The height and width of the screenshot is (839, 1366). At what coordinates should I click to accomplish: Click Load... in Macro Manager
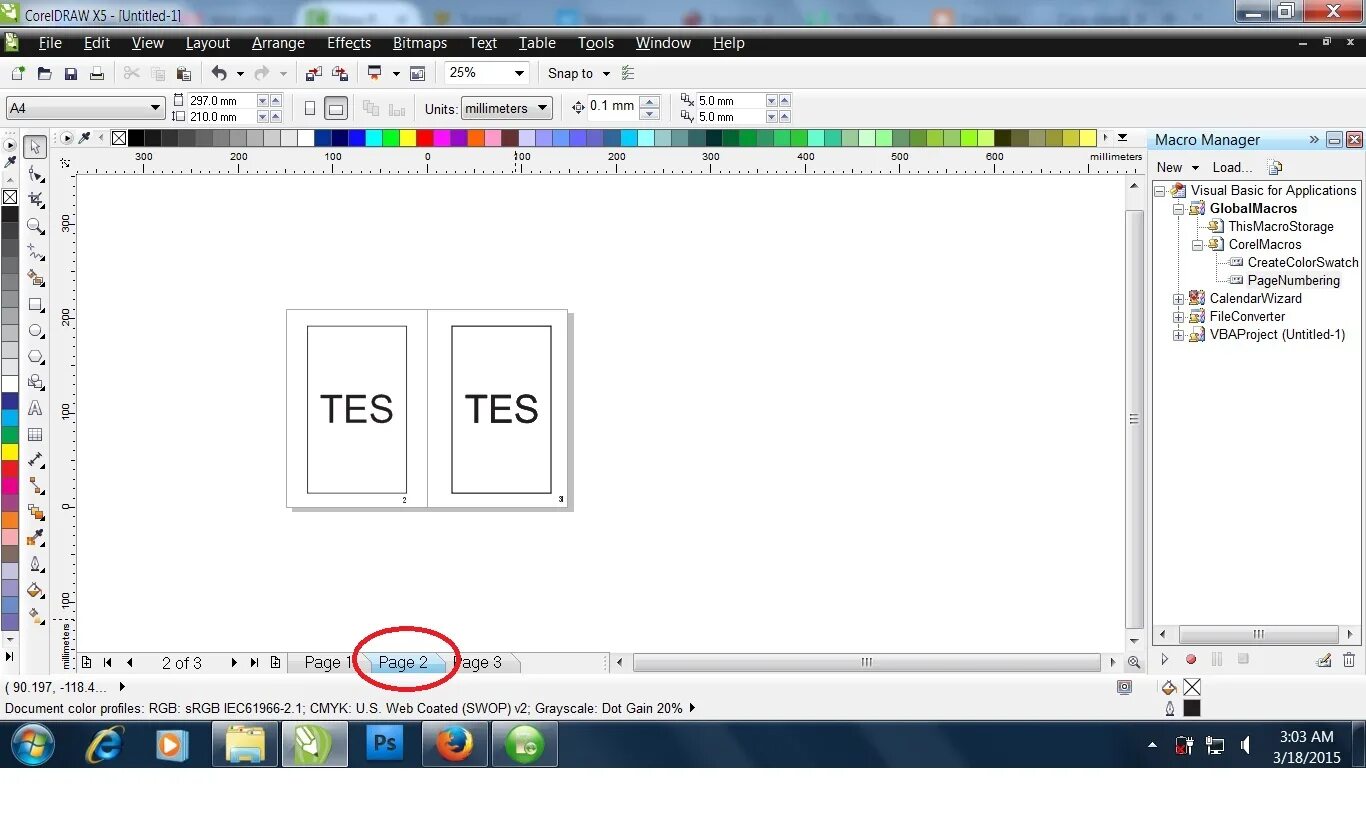tap(1232, 167)
